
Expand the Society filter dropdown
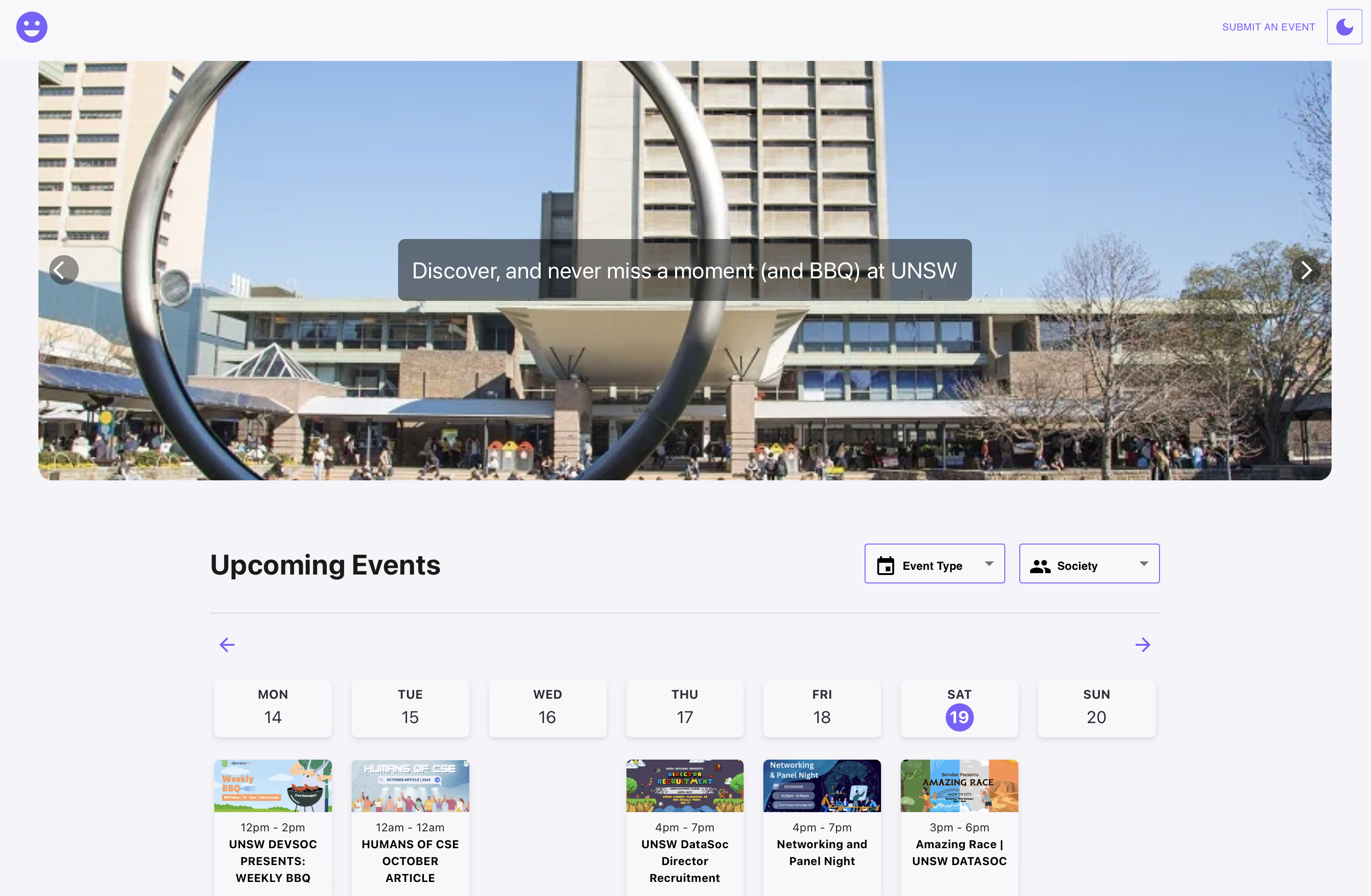tap(1089, 564)
